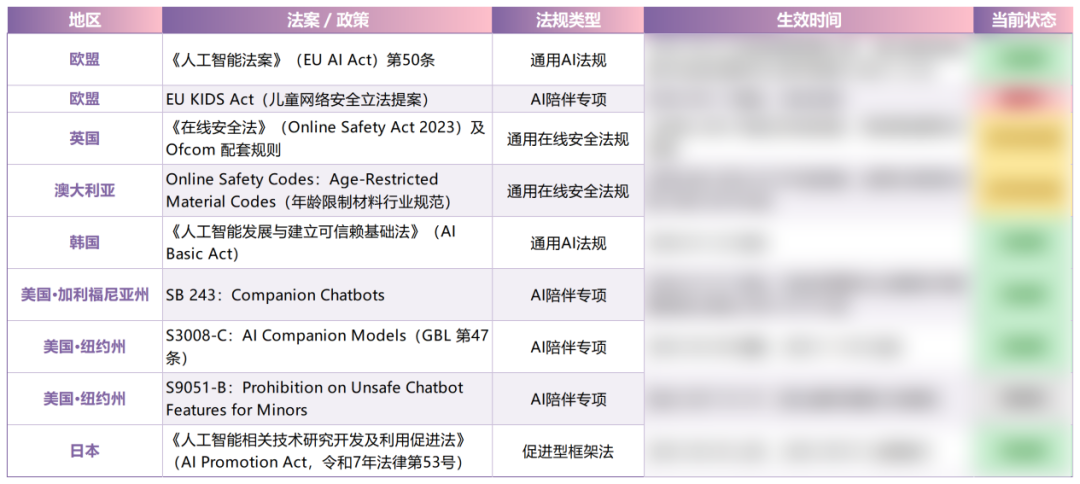This screenshot has height=484, width=1080.
Task: Click the 美国·加利福尼亚州 region cell
Action: click(x=85, y=295)
